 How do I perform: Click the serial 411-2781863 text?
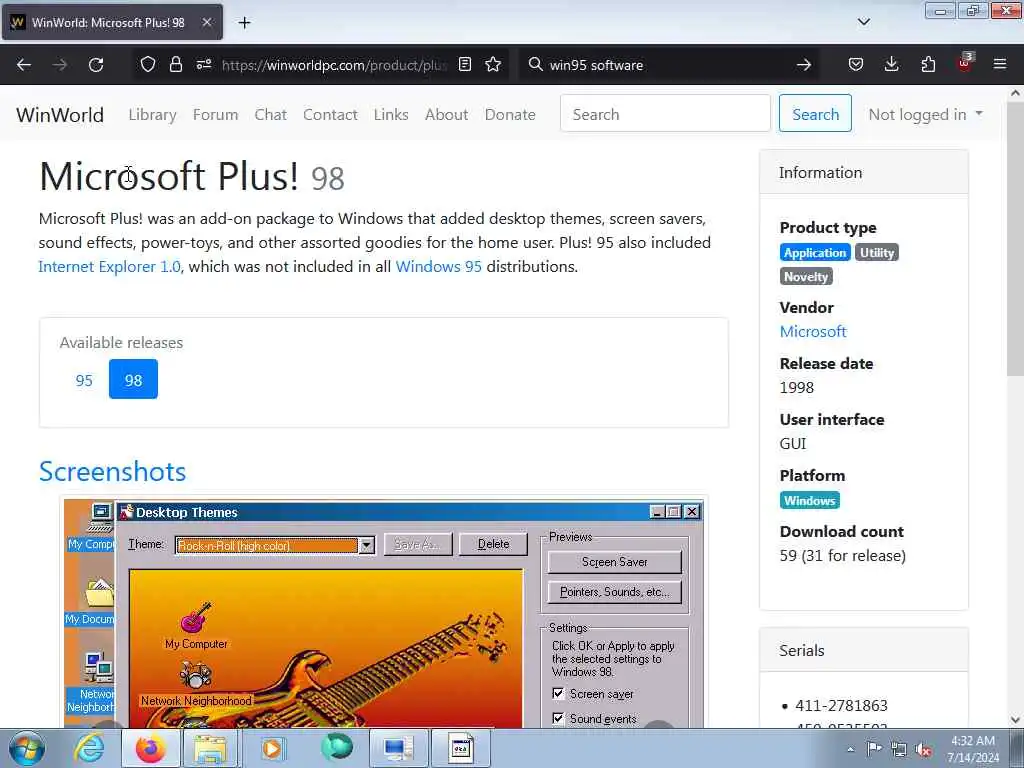point(841,706)
